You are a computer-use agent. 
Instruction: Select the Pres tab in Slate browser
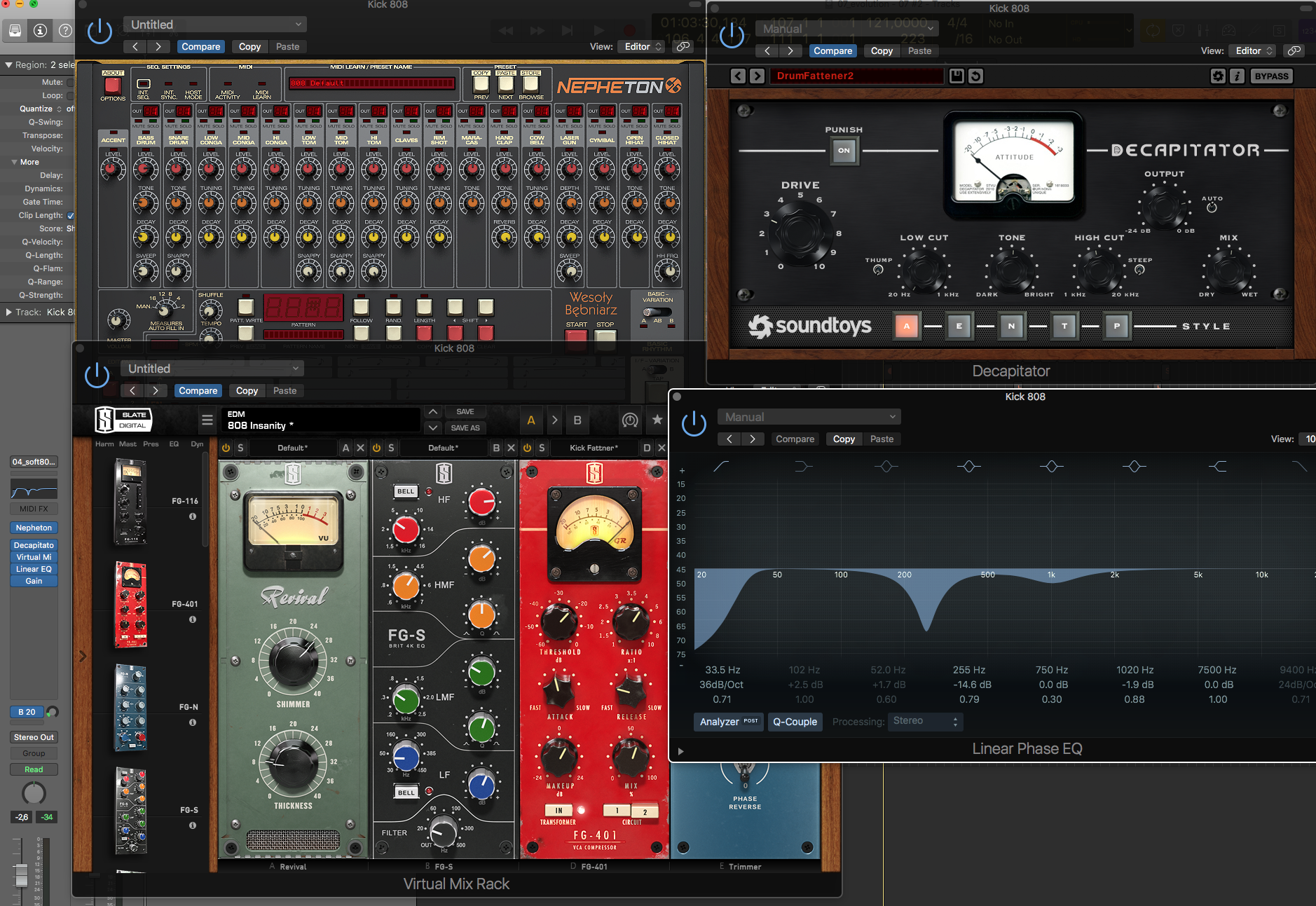pos(151,444)
